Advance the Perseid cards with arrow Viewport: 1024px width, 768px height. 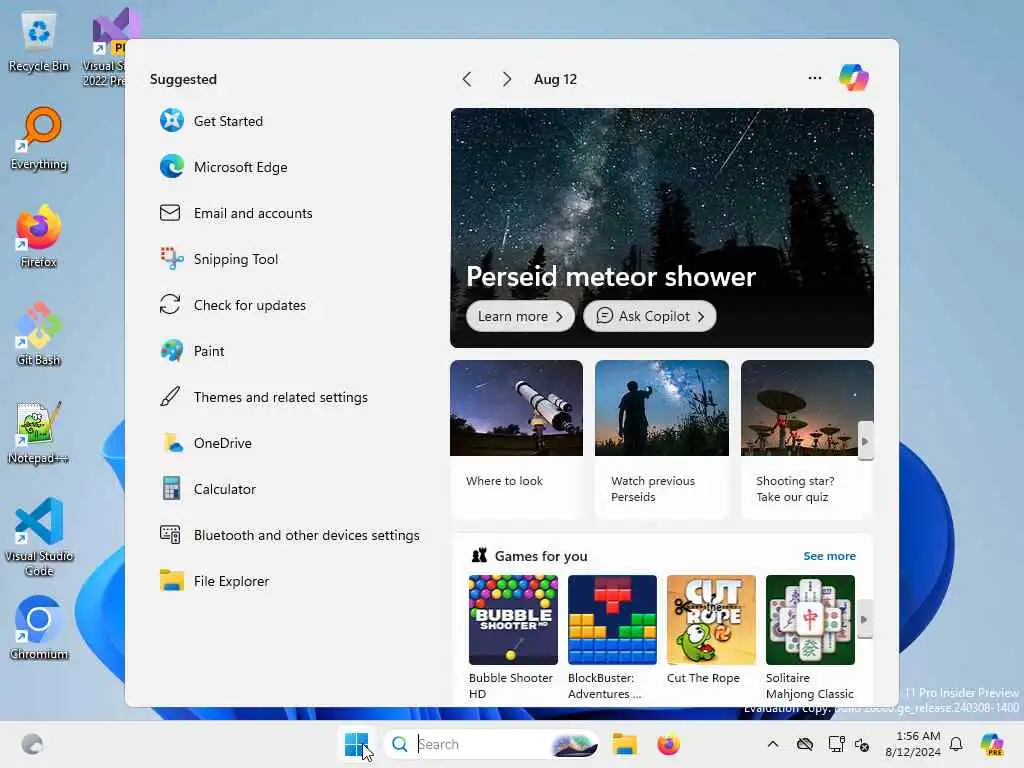(x=865, y=441)
